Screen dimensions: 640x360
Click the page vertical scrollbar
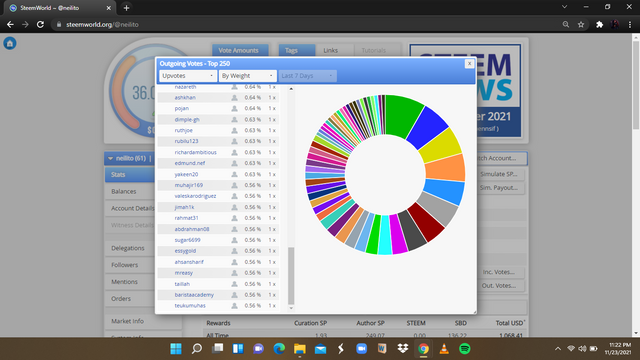(636, 84)
